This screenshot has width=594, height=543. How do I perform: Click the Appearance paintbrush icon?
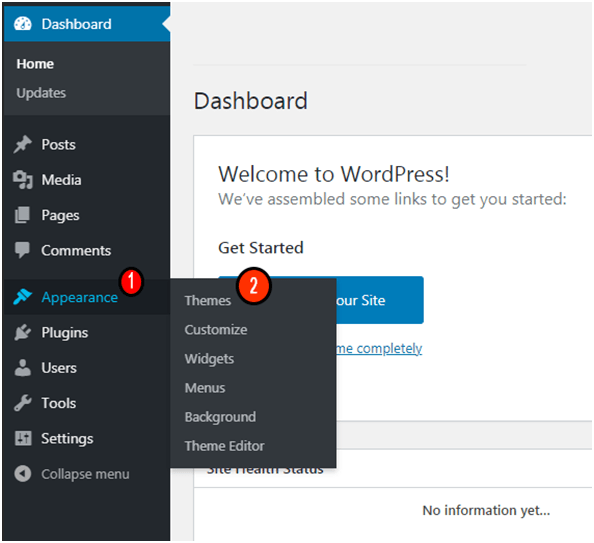23,297
